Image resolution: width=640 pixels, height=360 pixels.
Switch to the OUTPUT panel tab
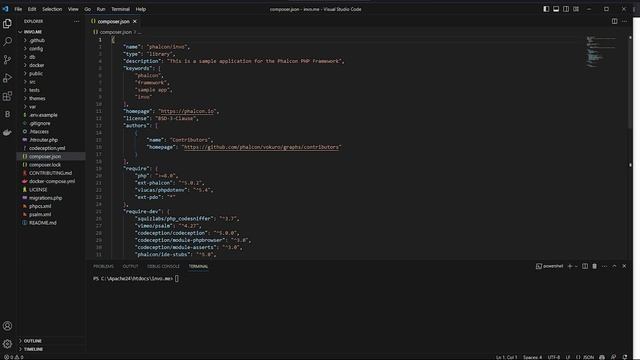[x=130, y=267]
